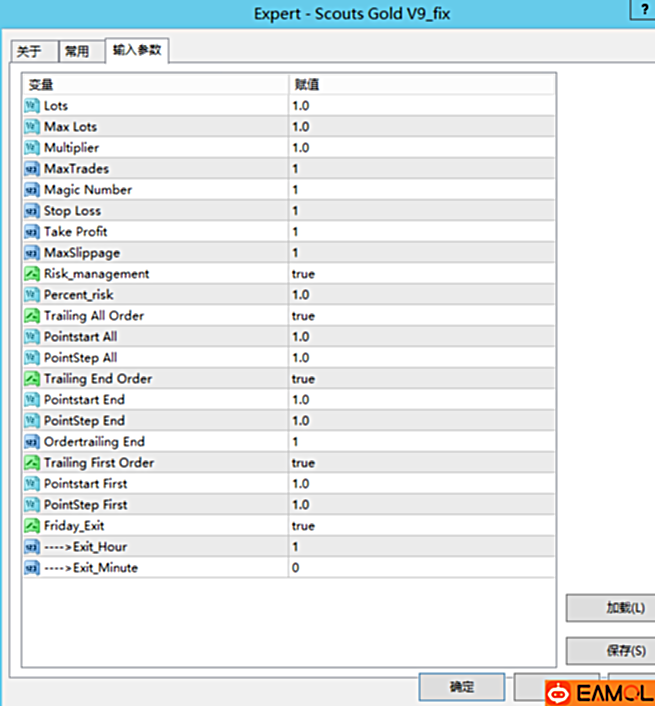Select the Stop Loss variable name

pos(72,211)
